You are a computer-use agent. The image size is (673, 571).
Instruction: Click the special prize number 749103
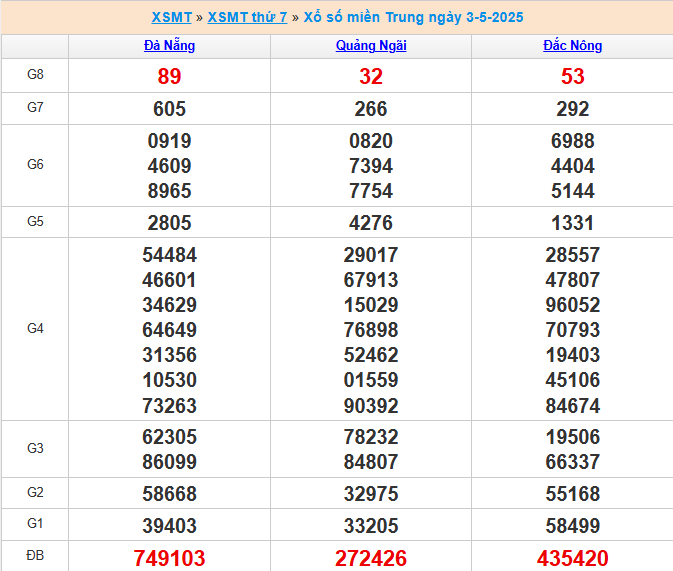(169, 558)
